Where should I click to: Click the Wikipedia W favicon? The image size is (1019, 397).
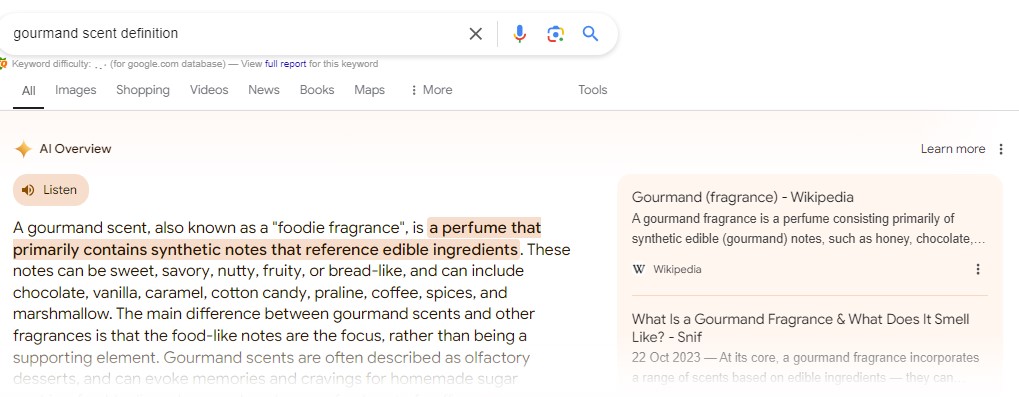(x=639, y=269)
